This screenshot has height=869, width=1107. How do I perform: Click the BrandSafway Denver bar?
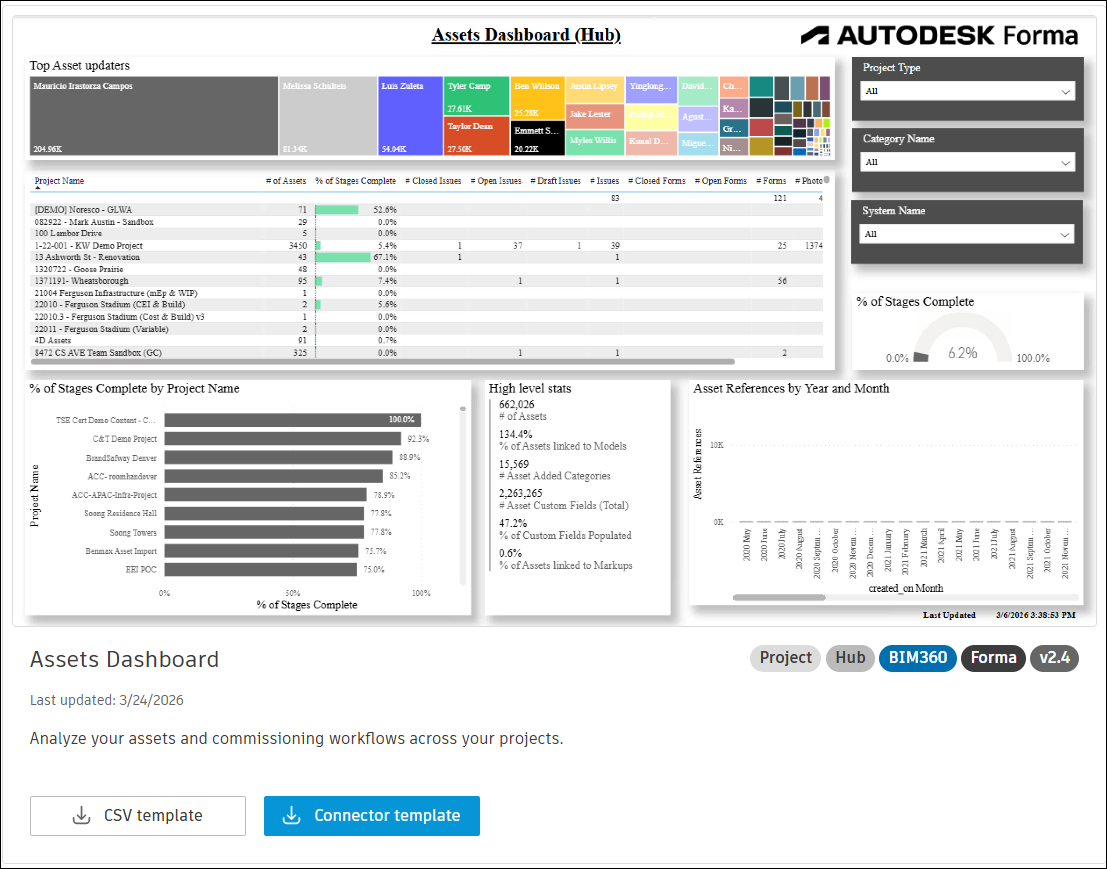click(x=279, y=458)
